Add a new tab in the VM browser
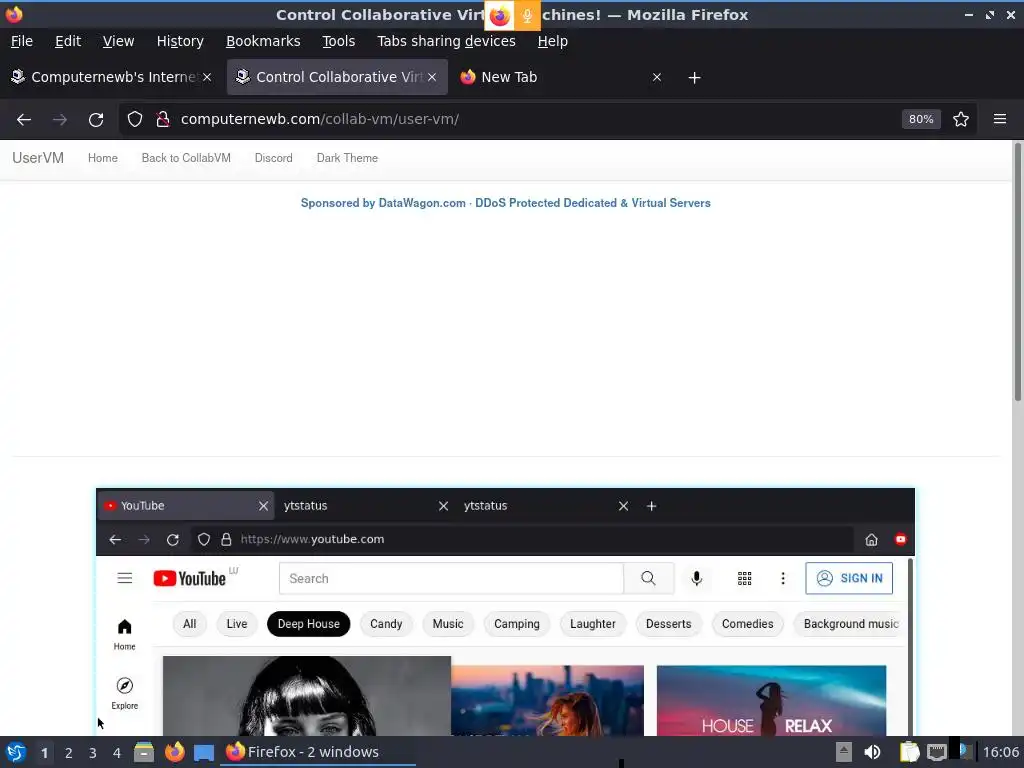 (651, 506)
